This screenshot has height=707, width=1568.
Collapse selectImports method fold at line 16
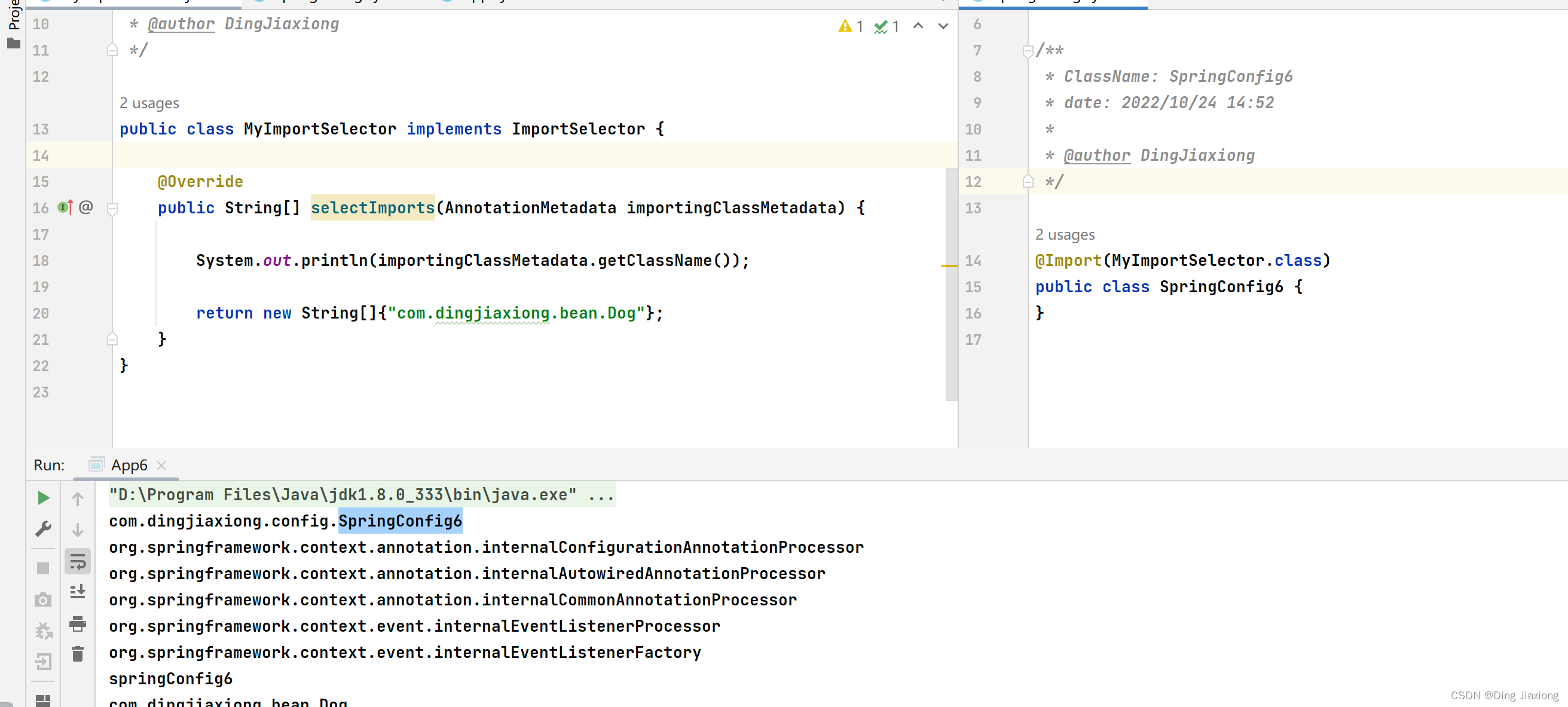pos(112,209)
